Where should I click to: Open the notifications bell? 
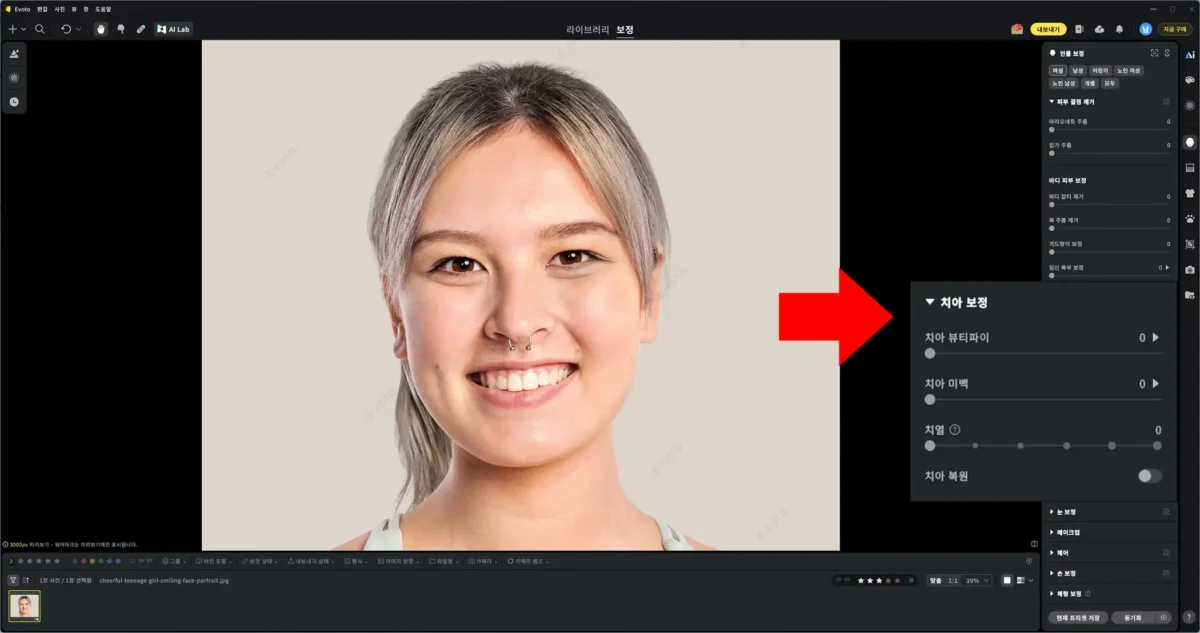[x=1119, y=29]
